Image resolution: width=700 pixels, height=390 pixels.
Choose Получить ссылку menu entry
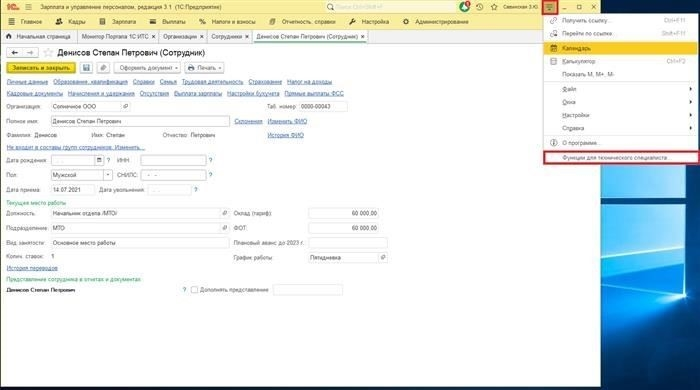point(621,21)
